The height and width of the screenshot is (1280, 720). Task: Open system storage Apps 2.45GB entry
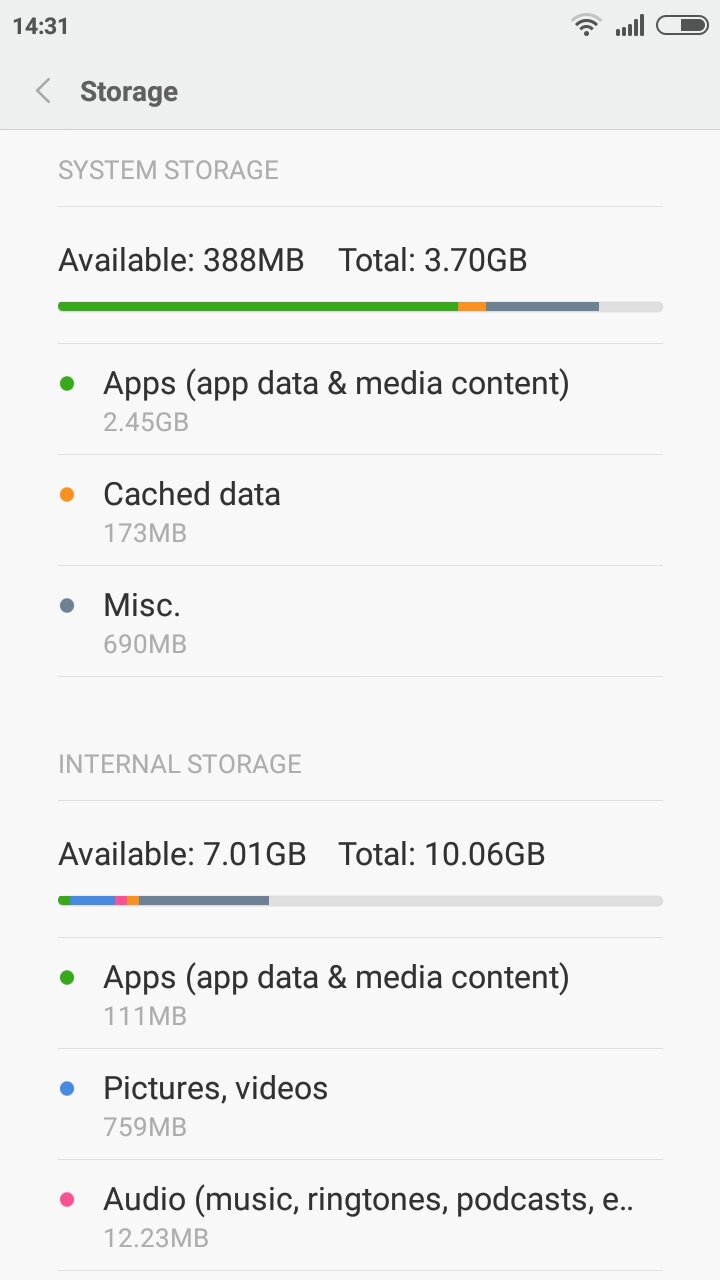(360, 399)
